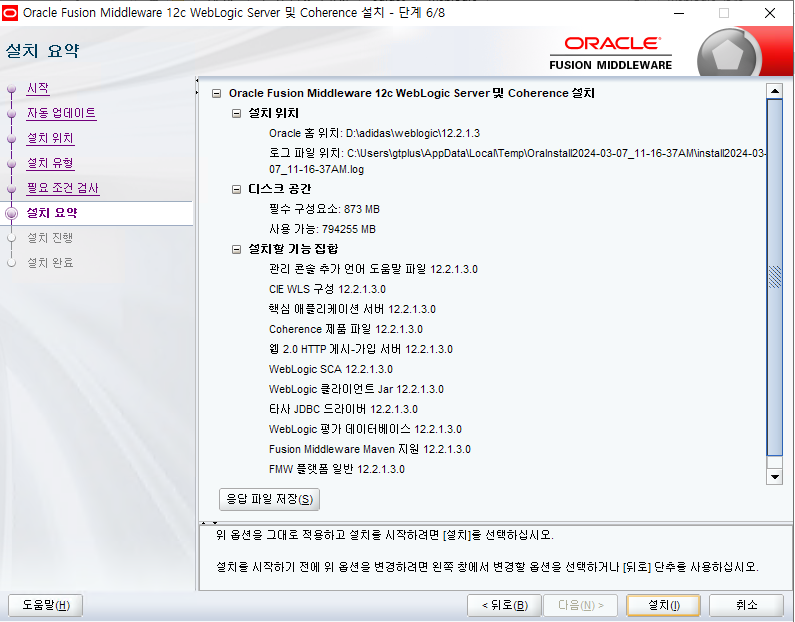Click the 시작 step bullet marker
The height and width of the screenshot is (622, 795).
[x=12, y=89]
